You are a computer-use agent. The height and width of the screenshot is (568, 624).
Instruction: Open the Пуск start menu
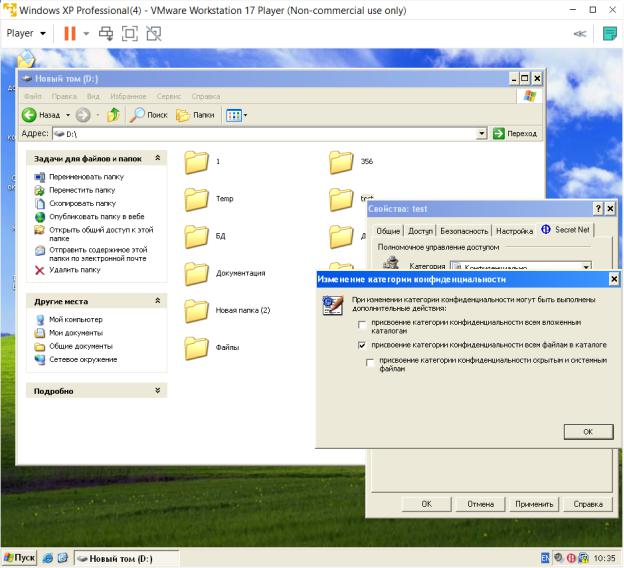pos(20,558)
